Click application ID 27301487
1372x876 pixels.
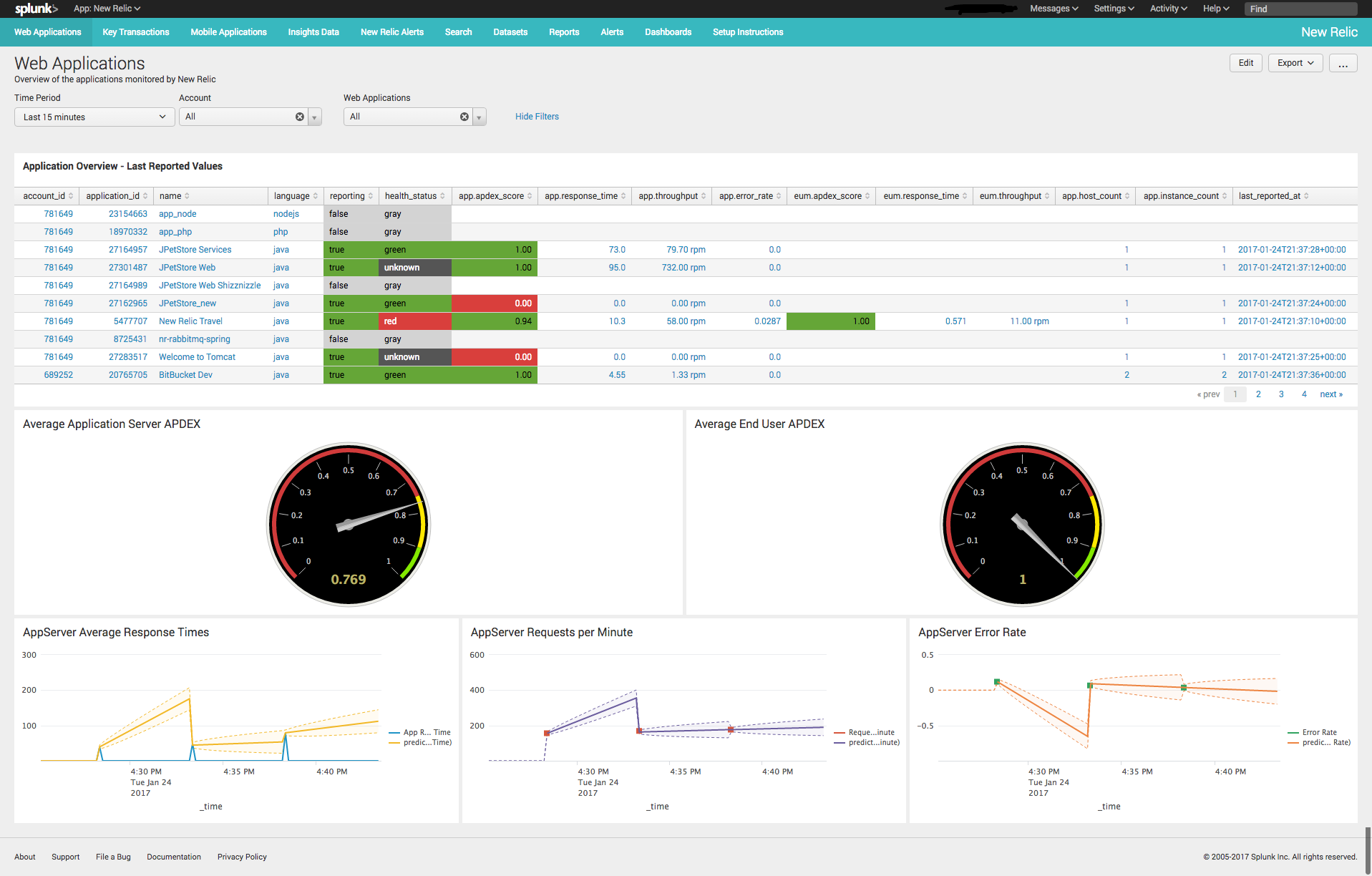pyautogui.click(x=128, y=268)
